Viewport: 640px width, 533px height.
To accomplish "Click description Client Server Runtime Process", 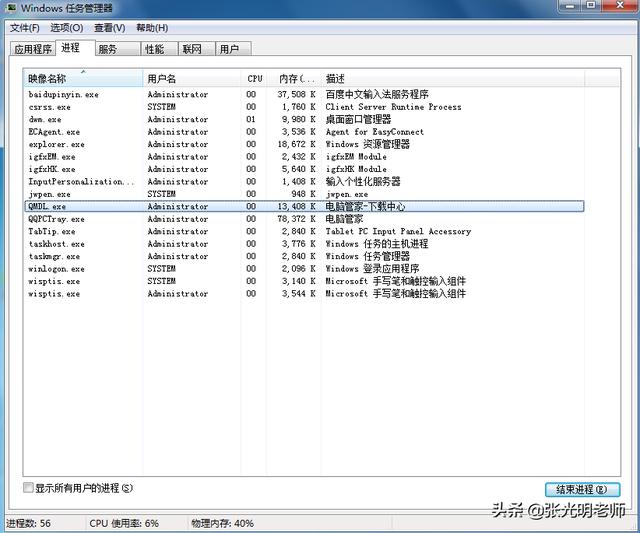I will (x=393, y=107).
